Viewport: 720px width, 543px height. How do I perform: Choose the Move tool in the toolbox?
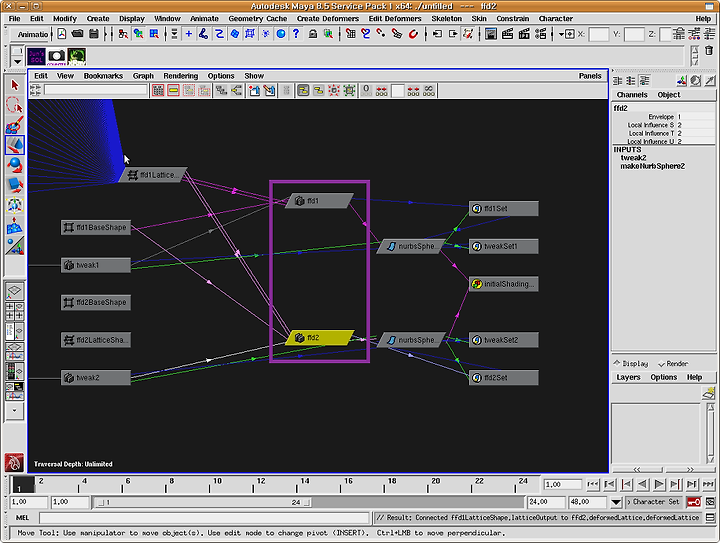(x=15, y=145)
